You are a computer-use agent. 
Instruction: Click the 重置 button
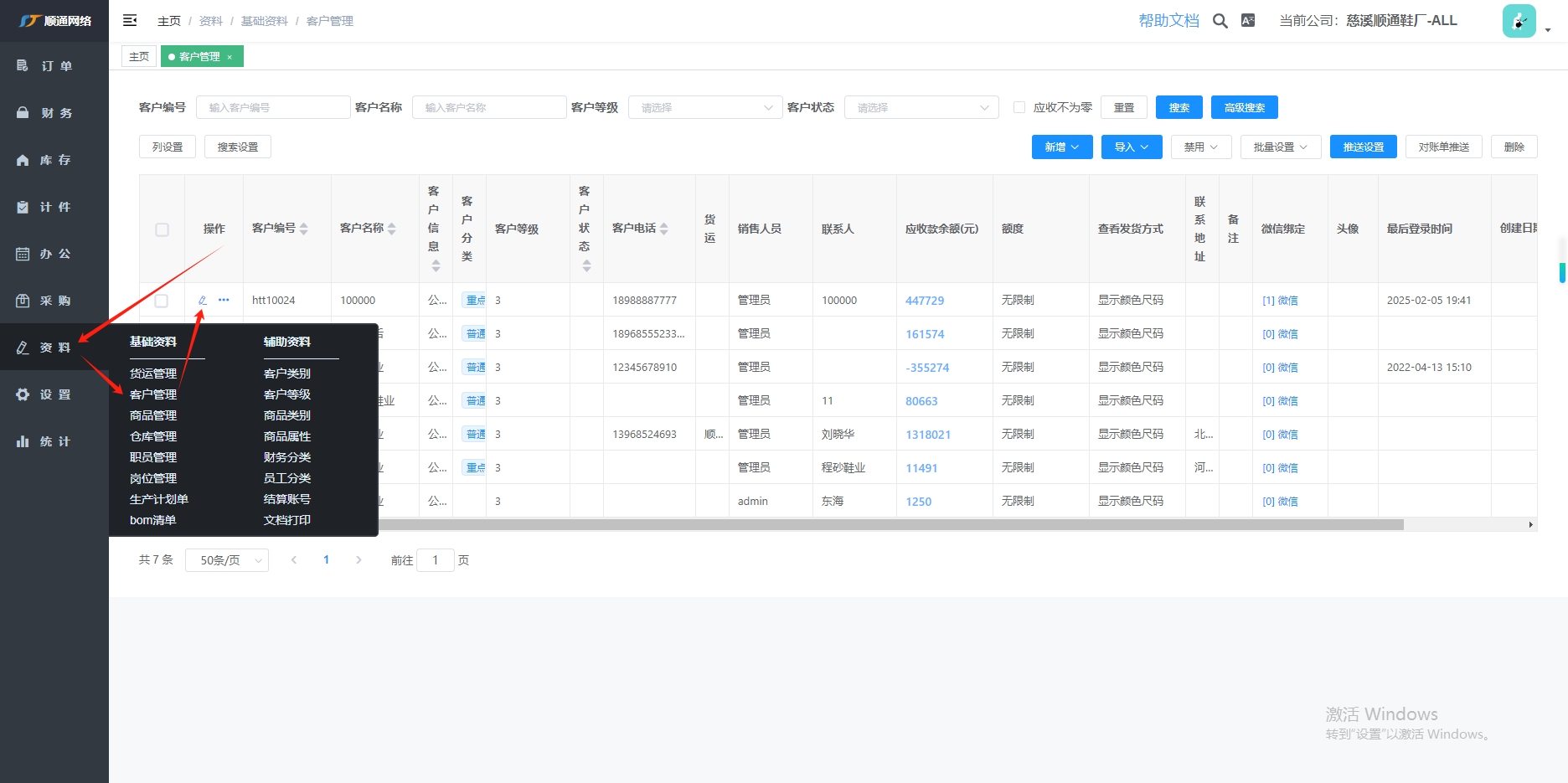click(x=1124, y=107)
